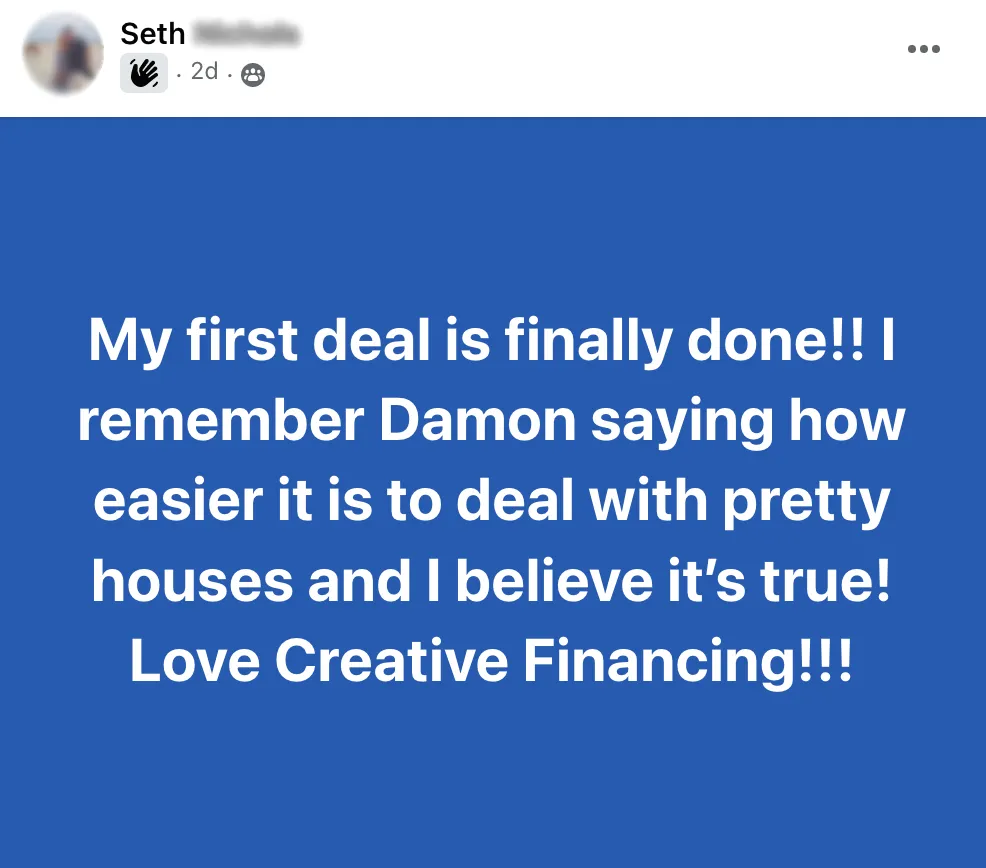Click the line starting "My first deal"
This screenshot has width=986, height=868.
pos(492,341)
